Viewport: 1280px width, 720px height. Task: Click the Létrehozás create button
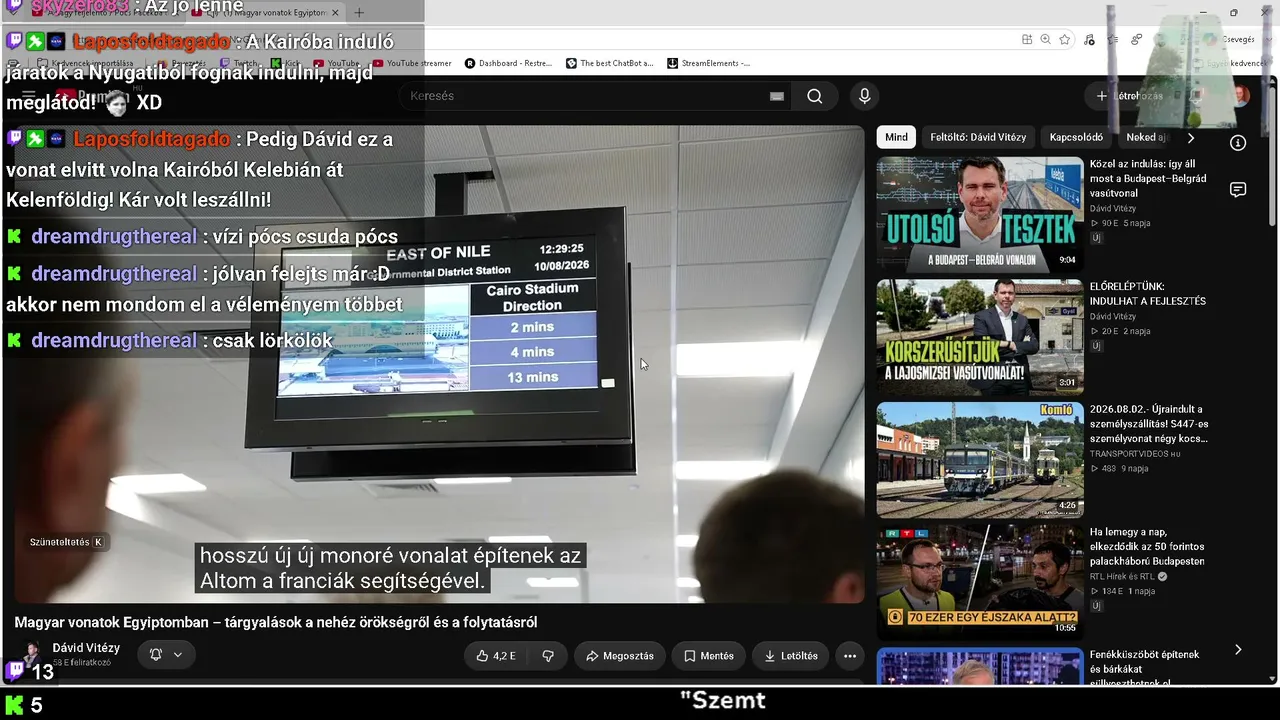click(x=1130, y=96)
